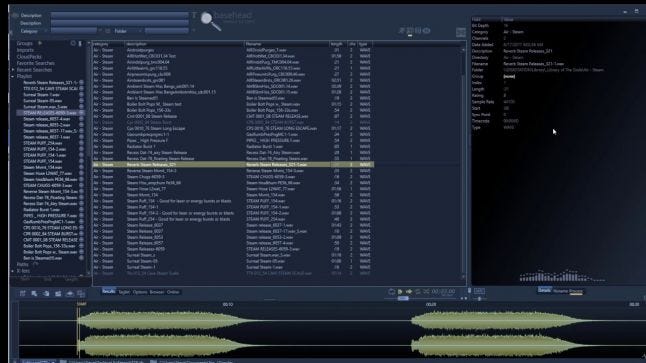Image resolution: width=646 pixels, height=363 pixels.
Task: Click the CloudPacks sidebar item
Action: [x=29, y=56]
